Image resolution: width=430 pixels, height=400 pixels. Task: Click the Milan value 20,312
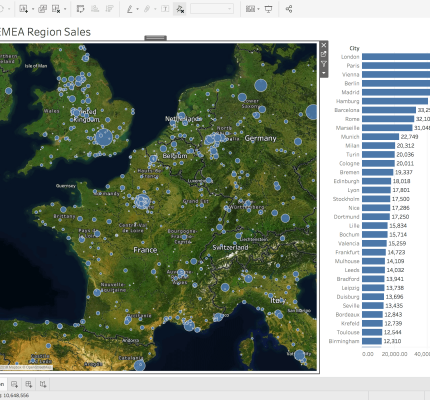point(405,146)
